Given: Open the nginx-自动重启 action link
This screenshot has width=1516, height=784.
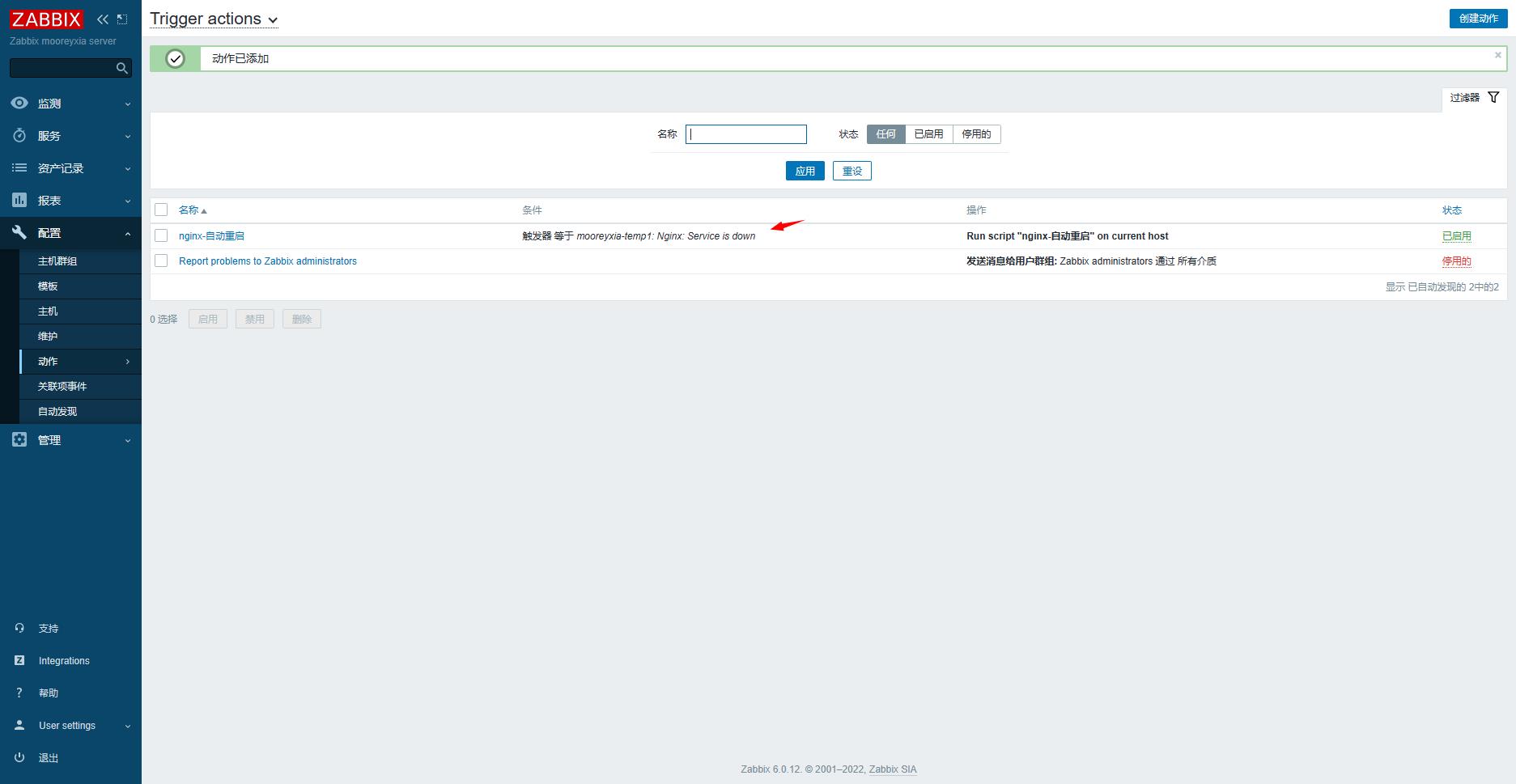Looking at the screenshot, I should pyautogui.click(x=211, y=236).
